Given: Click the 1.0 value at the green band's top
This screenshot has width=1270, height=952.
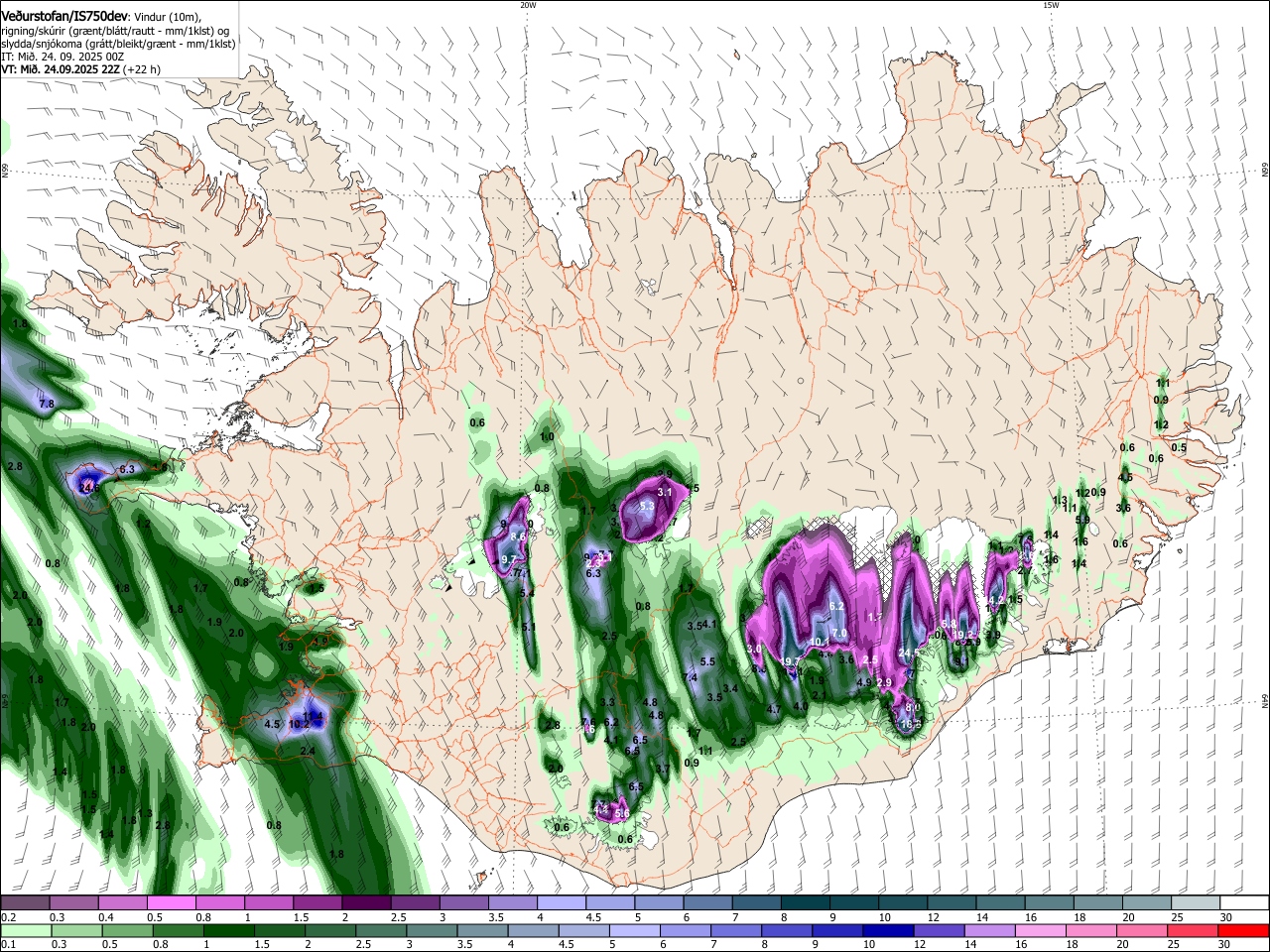Looking at the screenshot, I should tap(547, 436).
